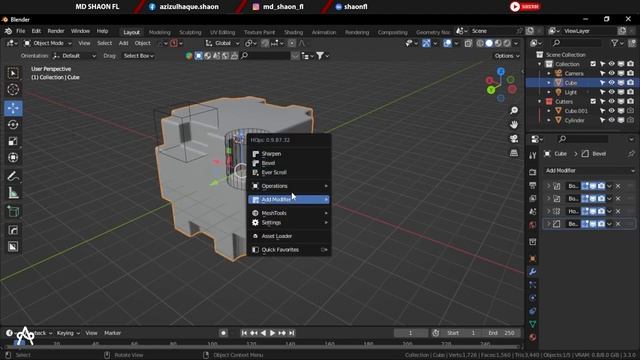
Task: Activate the Cursor tool
Action: 13,89
